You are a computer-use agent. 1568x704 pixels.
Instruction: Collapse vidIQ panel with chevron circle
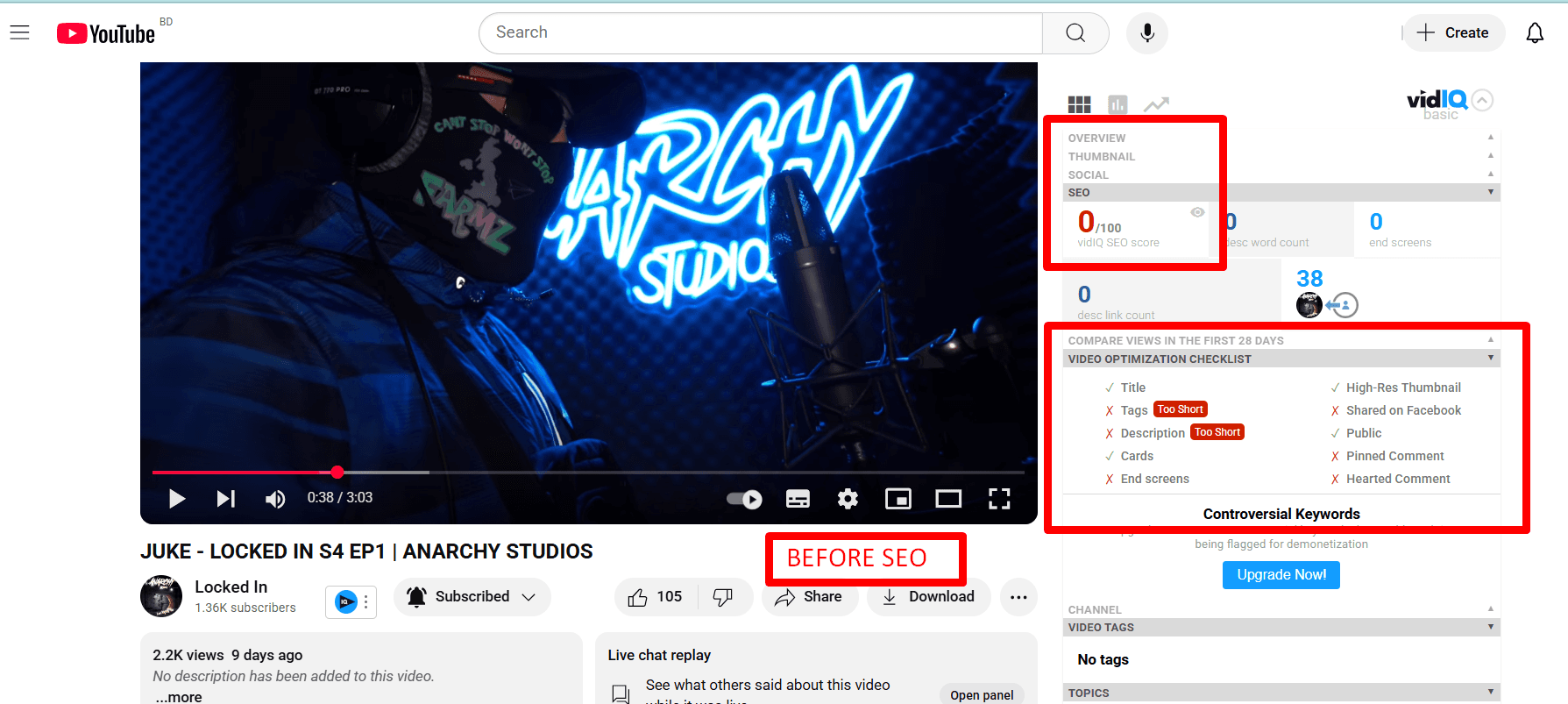pyautogui.click(x=1482, y=100)
